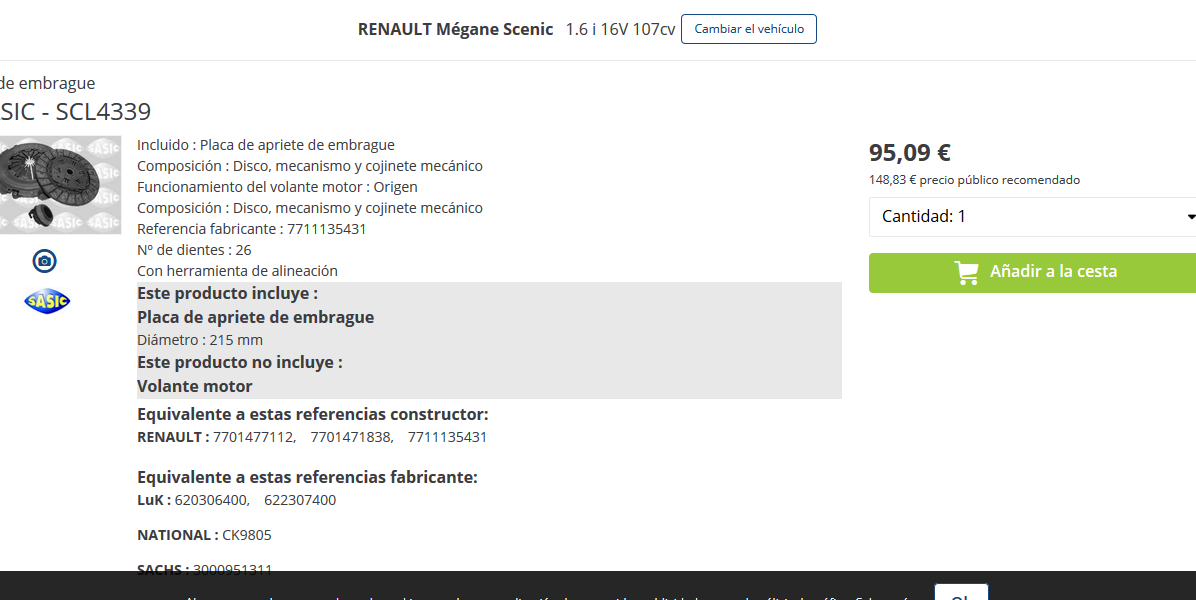
Task: Click Equivalente a estas referencias fabricante heading
Action: (x=307, y=477)
